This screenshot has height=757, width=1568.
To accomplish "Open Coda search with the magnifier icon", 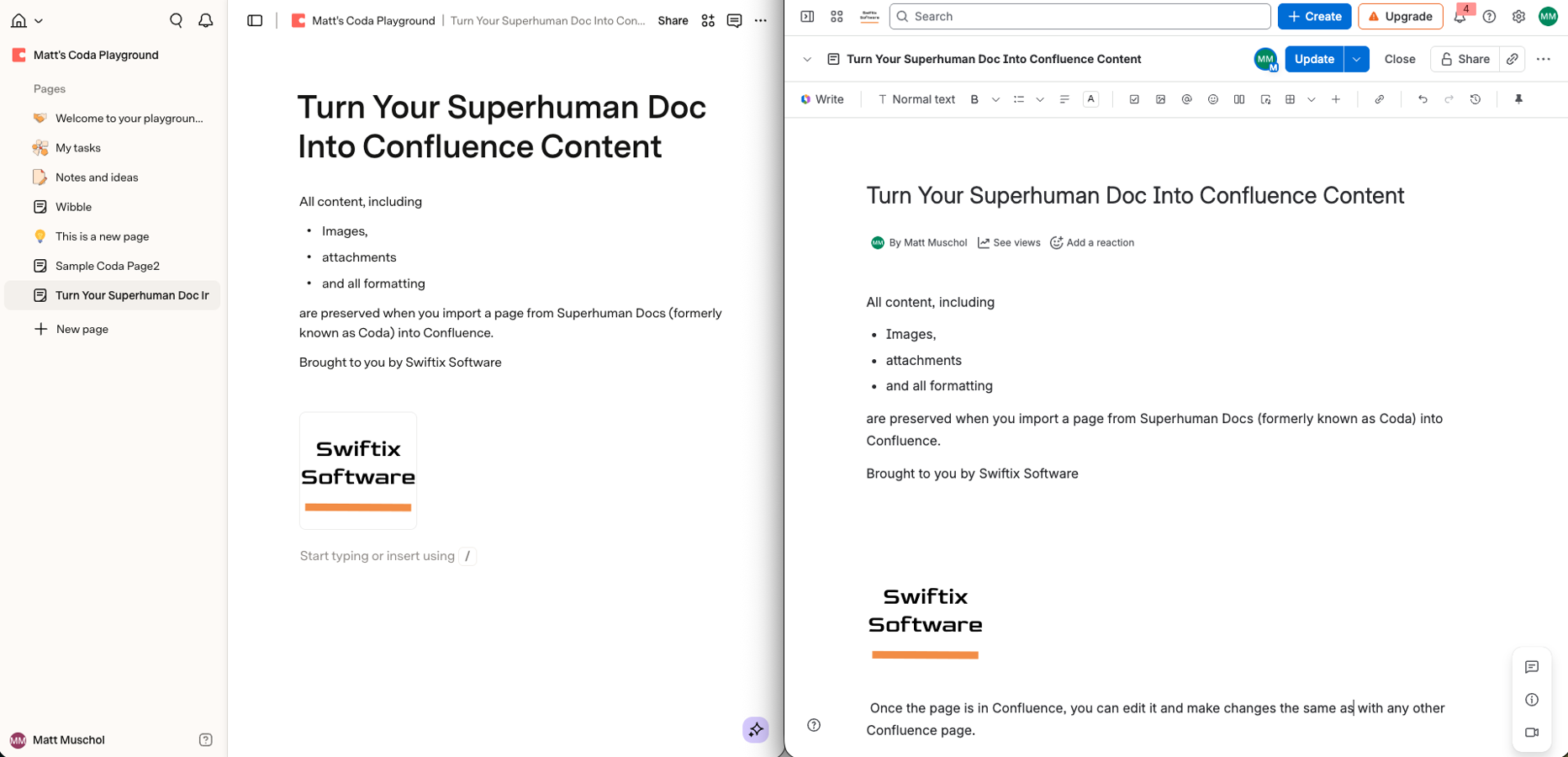I will [176, 20].
